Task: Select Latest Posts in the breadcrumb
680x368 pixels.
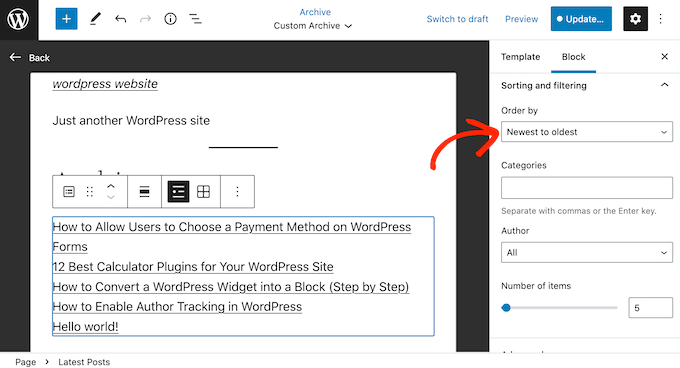Action: 84,362
